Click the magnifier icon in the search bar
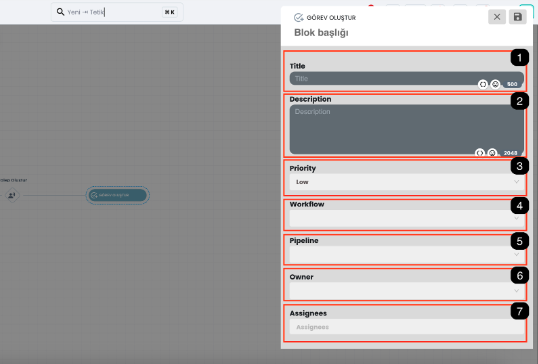538x364 pixels. coord(60,12)
